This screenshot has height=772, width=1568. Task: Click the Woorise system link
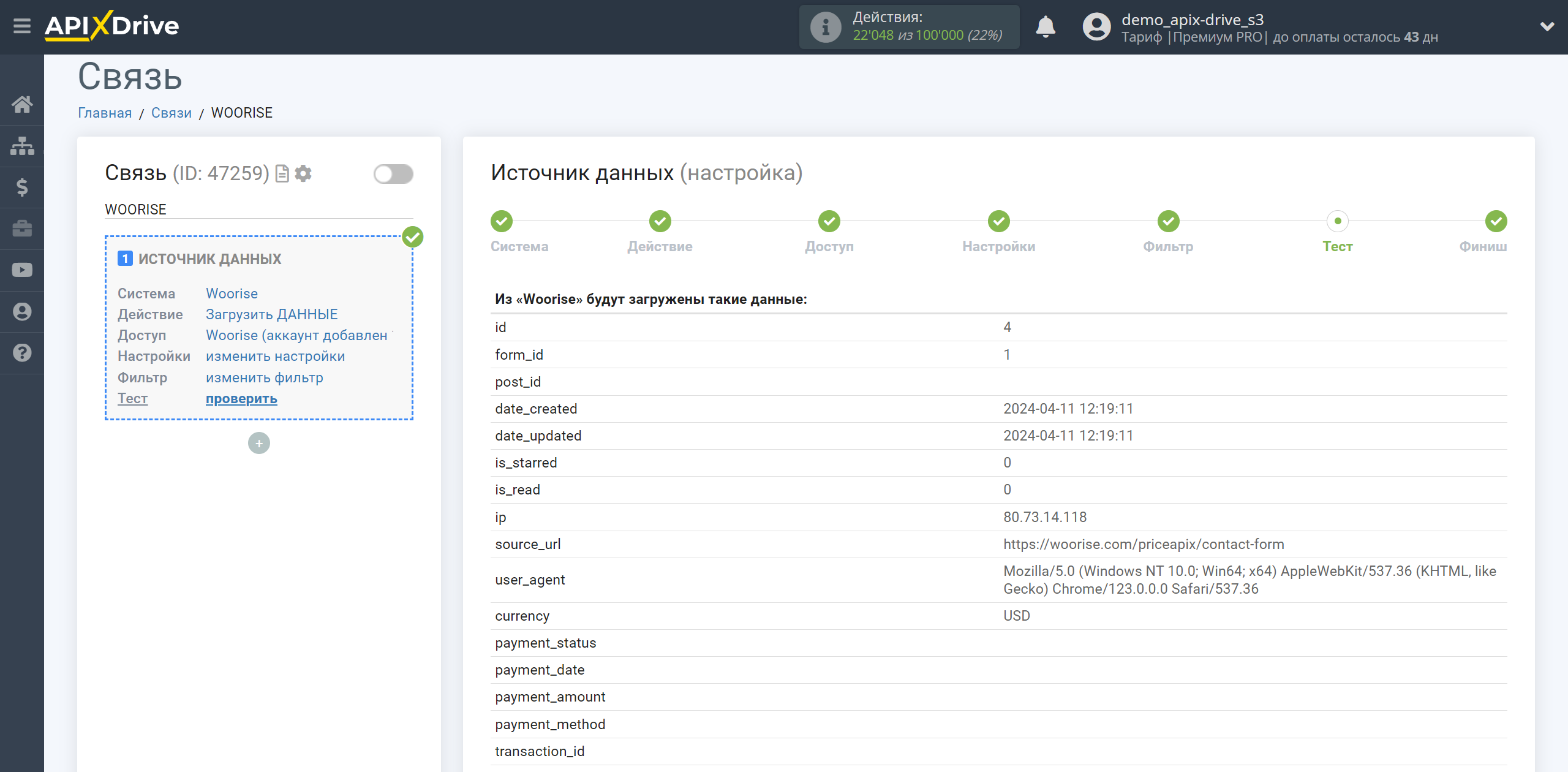coord(232,293)
